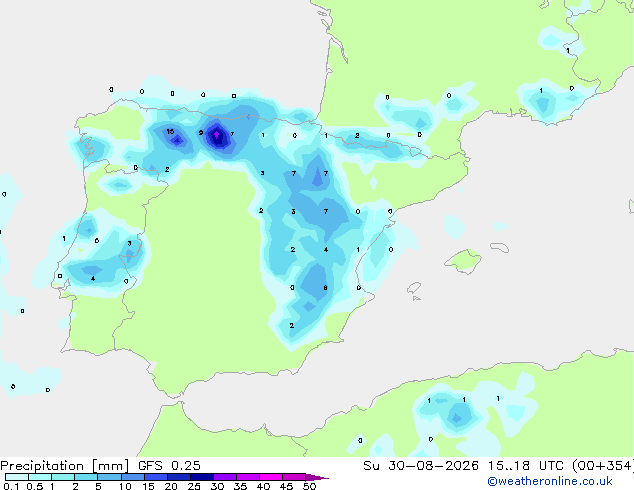This screenshot has width=634, height=490.
Task: Select the legend swatch between 1 and 2
Action: (x=63, y=477)
